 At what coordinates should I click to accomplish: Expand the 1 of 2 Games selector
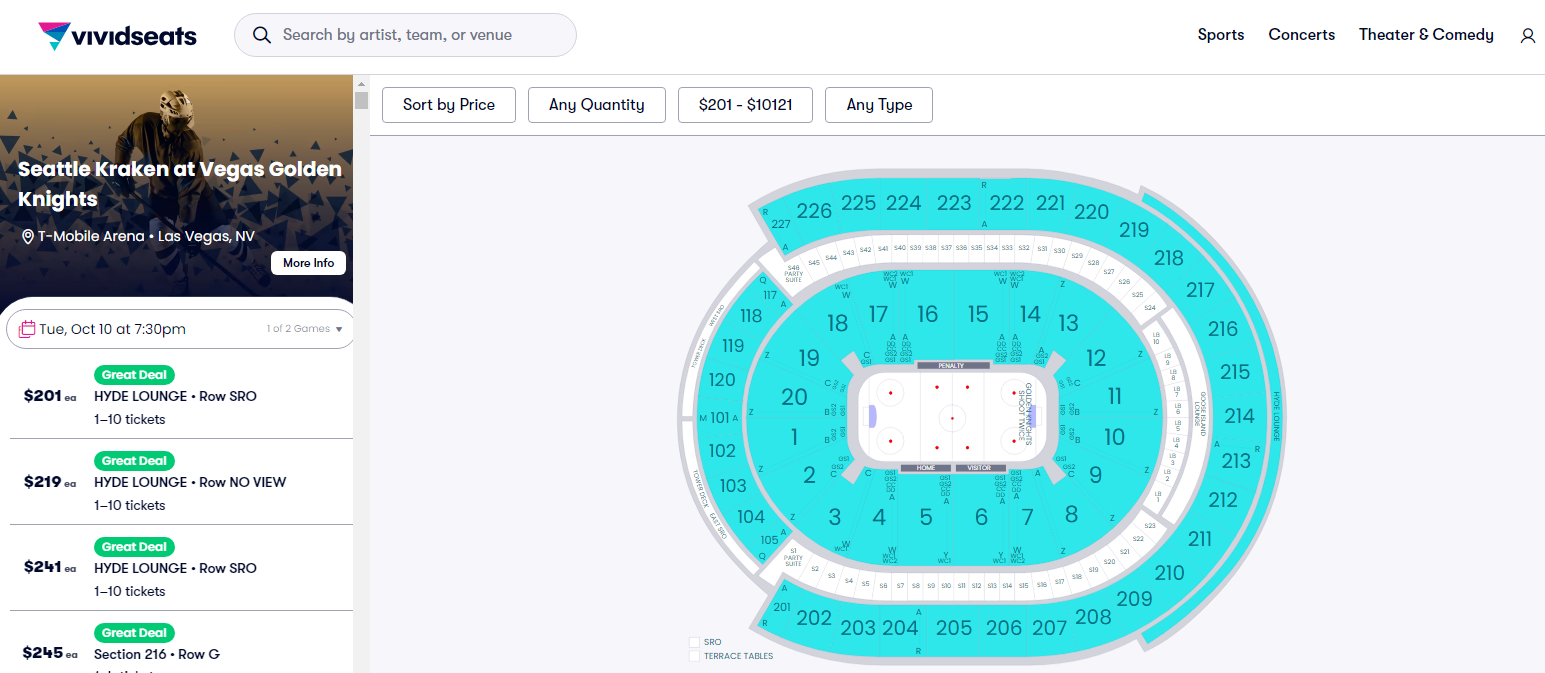pos(305,329)
